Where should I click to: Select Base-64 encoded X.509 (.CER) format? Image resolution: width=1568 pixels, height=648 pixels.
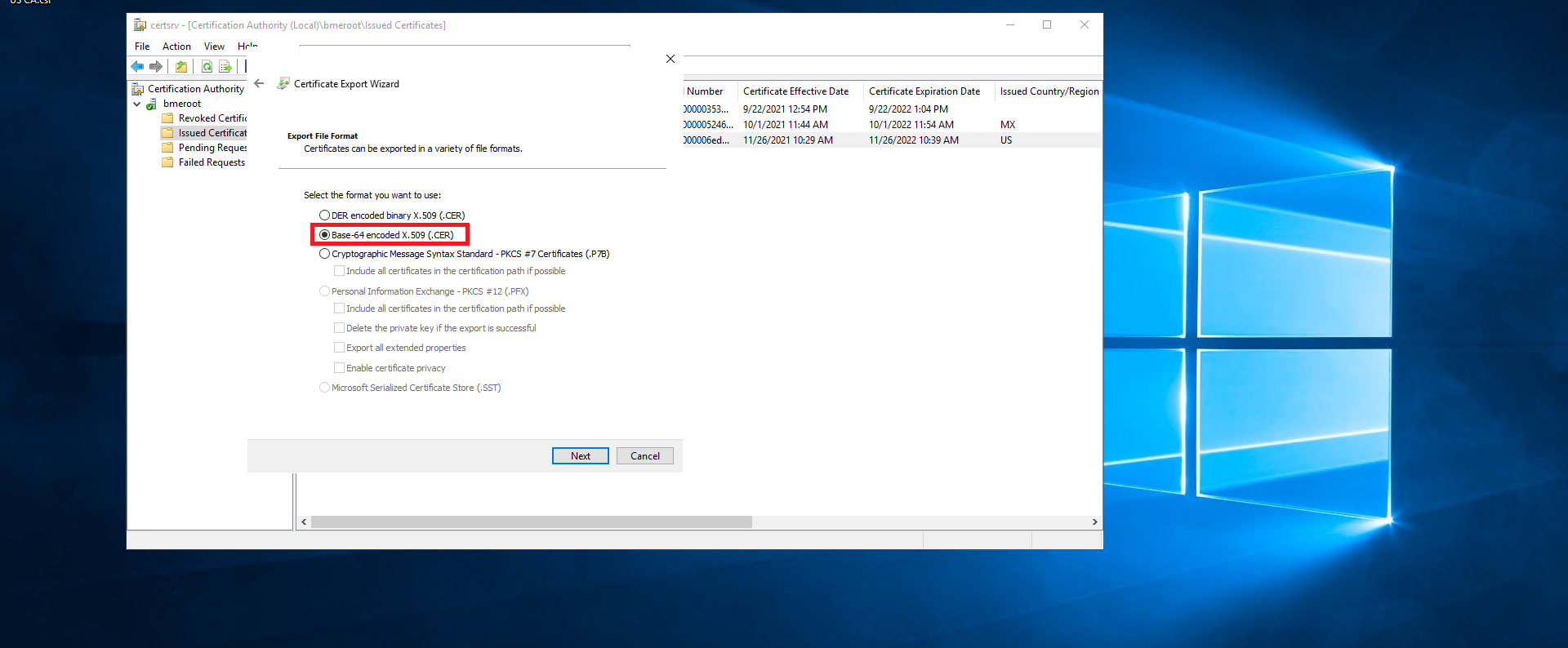click(x=324, y=235)
